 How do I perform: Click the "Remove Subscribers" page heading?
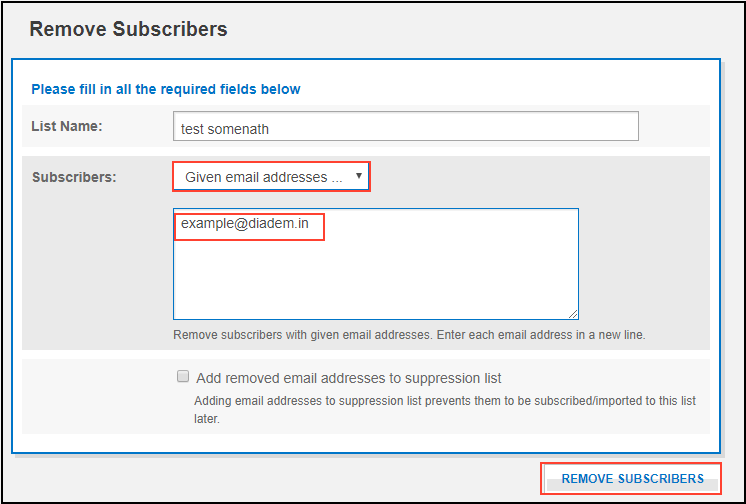pyautogui.click(x=128, y=29)
